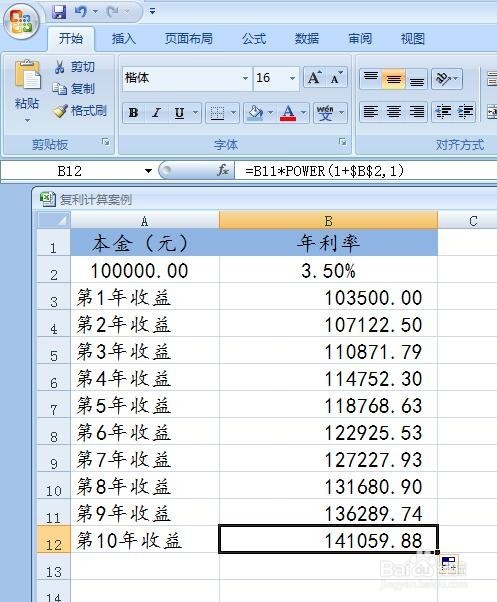Toggle Align Text Left

coord(370,112)
